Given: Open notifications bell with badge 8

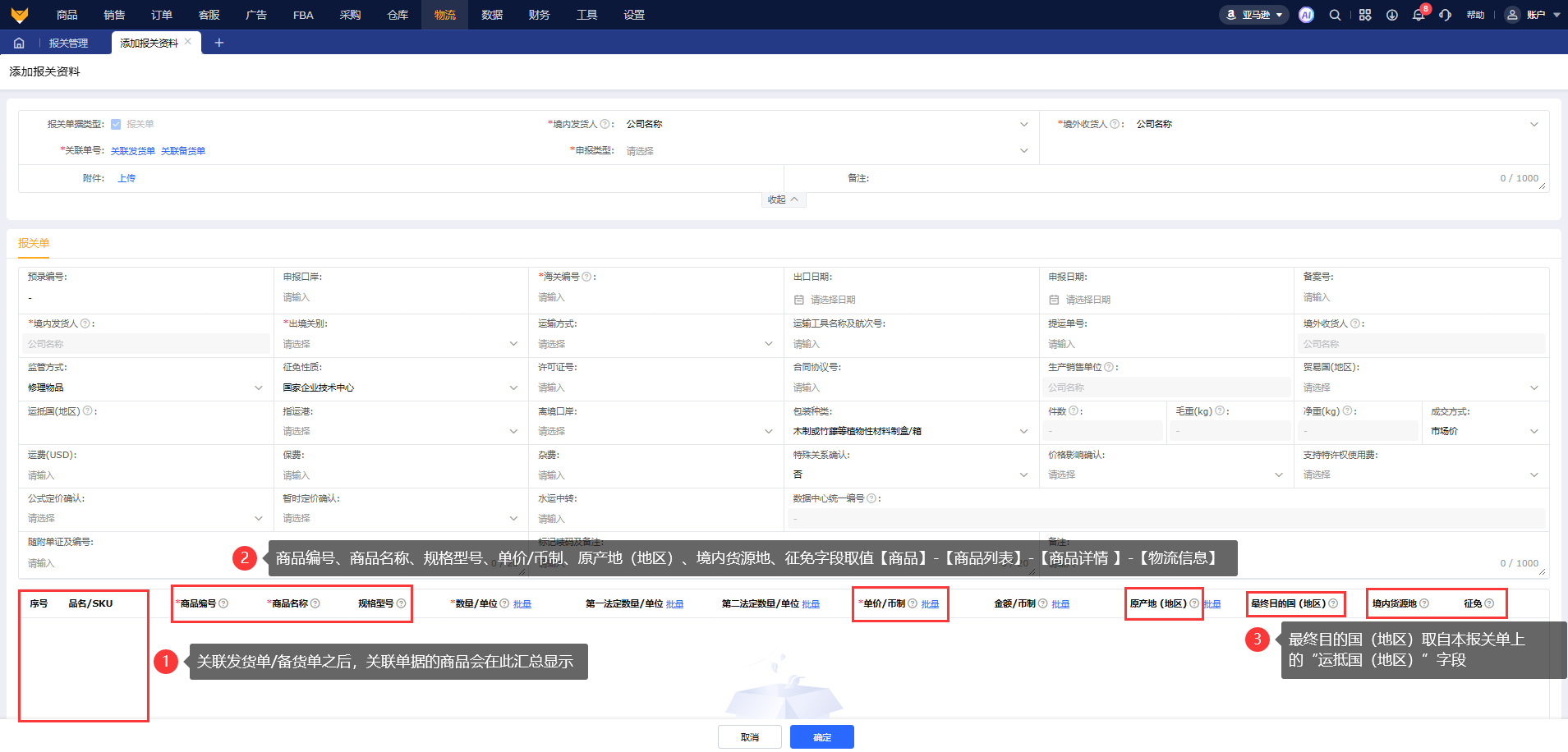Looking at the screenshot, I should click(1419, 15).
